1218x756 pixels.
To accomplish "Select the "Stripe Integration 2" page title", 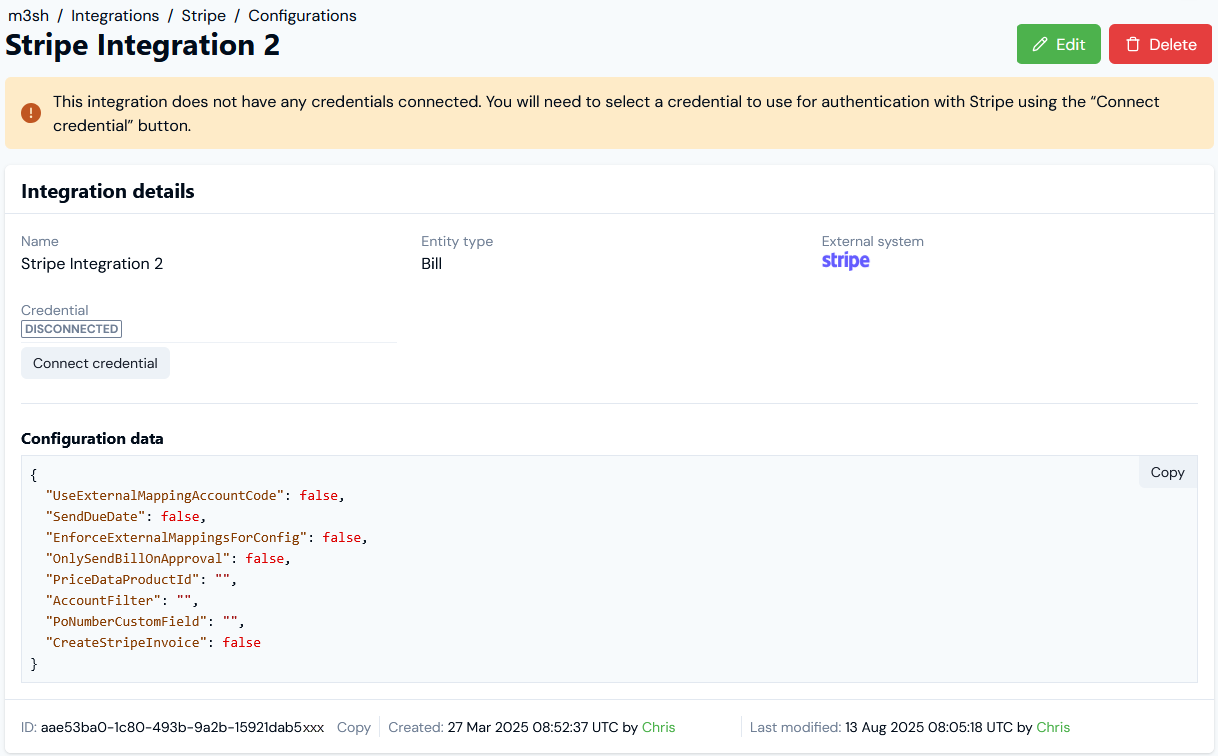I will tap(143, 45).
